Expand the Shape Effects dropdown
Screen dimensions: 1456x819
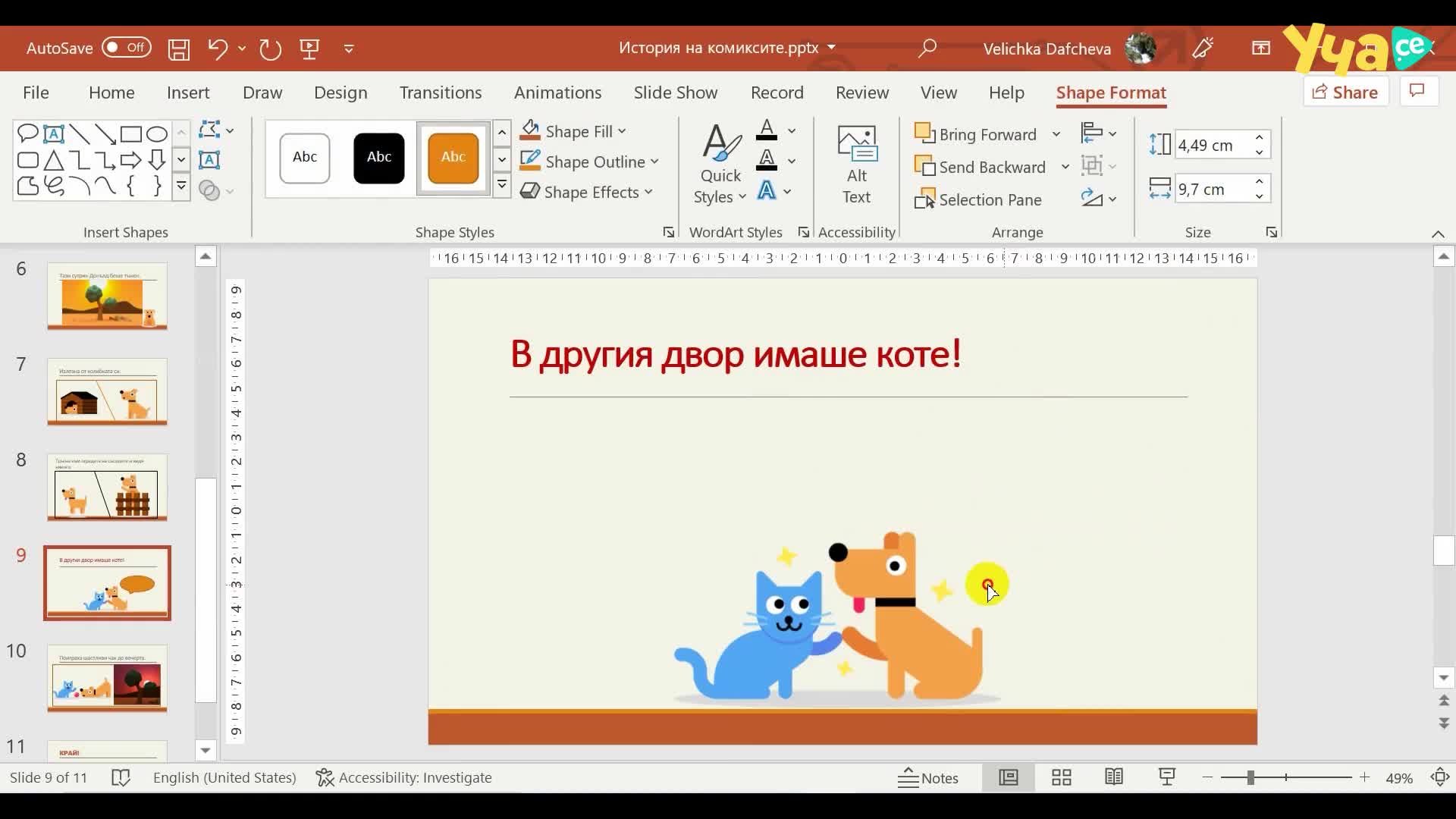649,192
